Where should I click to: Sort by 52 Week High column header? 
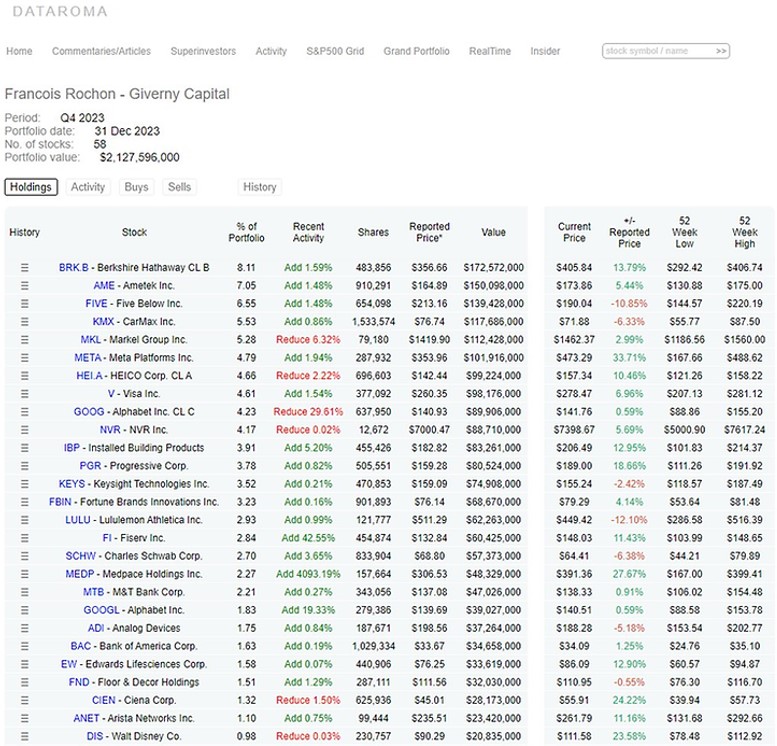pyautogui.click(x=745, y=232)
